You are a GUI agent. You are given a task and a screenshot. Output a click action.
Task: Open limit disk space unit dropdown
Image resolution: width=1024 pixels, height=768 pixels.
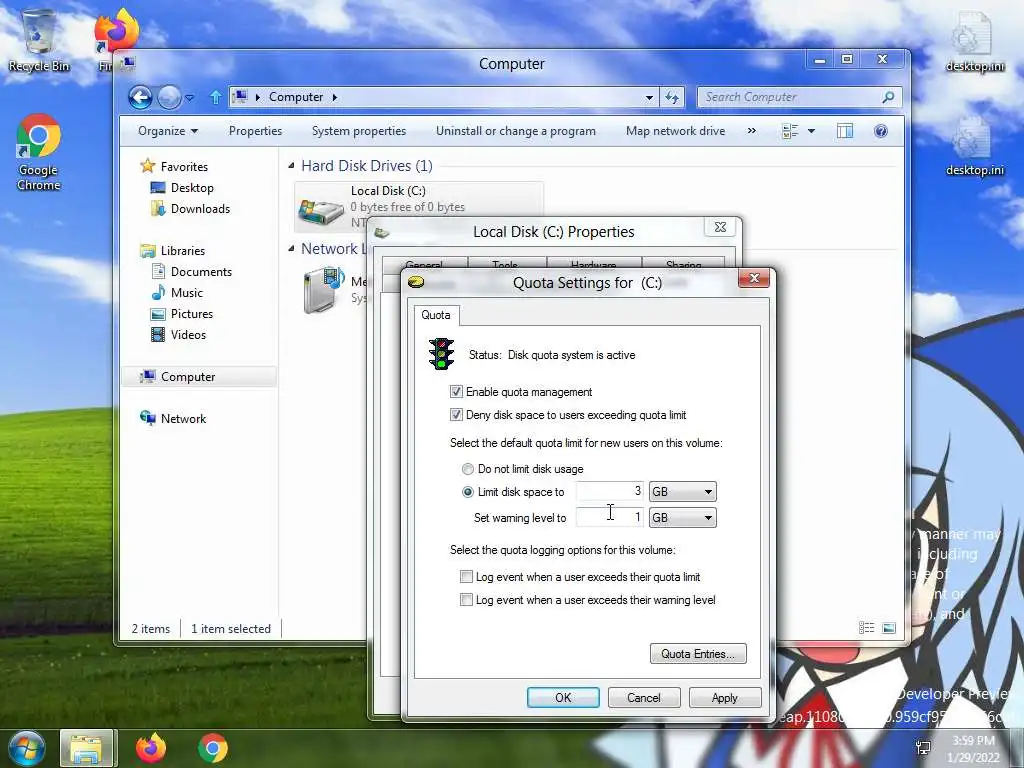[x=682, y=492]
